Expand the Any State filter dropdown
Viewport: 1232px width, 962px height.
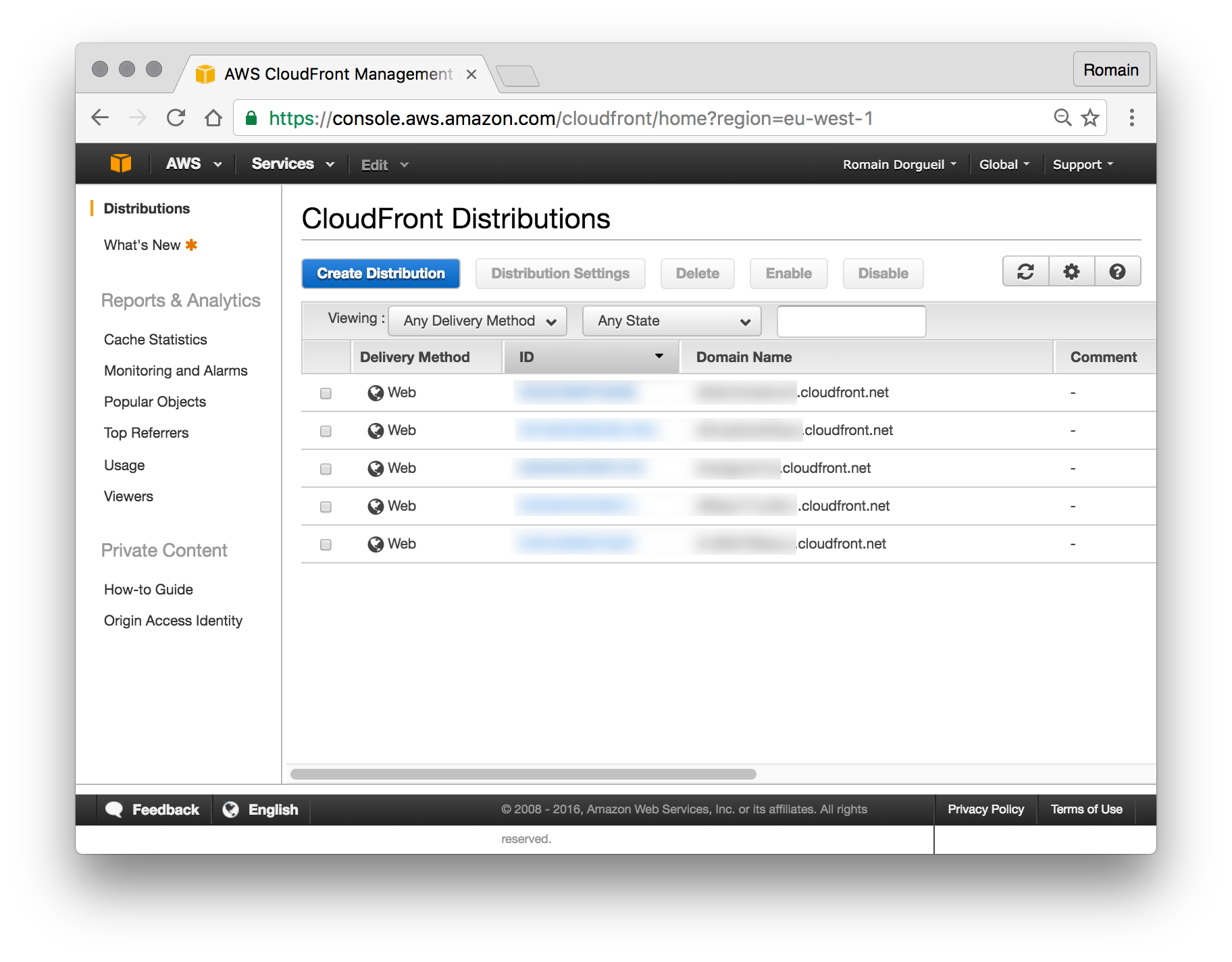671,321
